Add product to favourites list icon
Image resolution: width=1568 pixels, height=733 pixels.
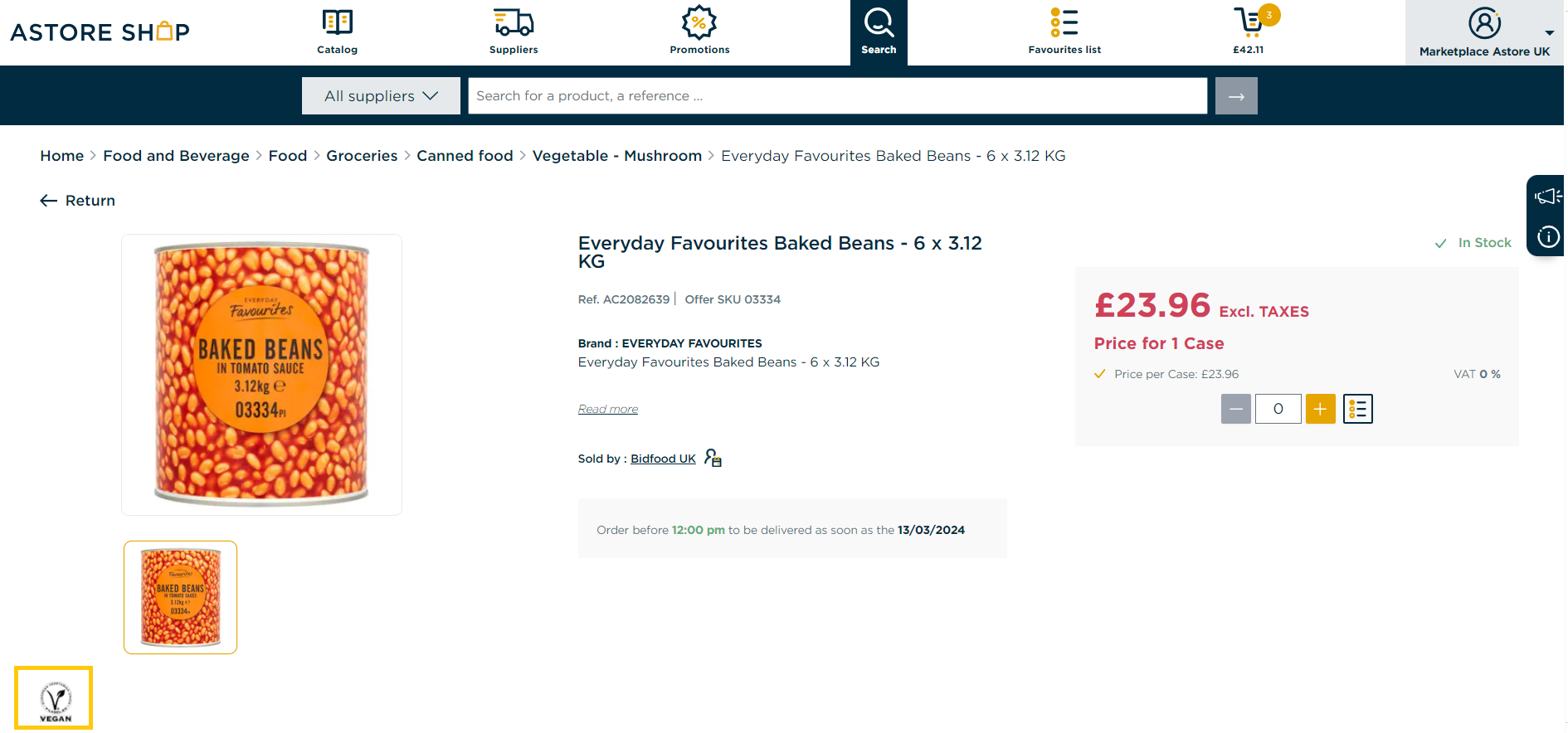[1357, 409]
